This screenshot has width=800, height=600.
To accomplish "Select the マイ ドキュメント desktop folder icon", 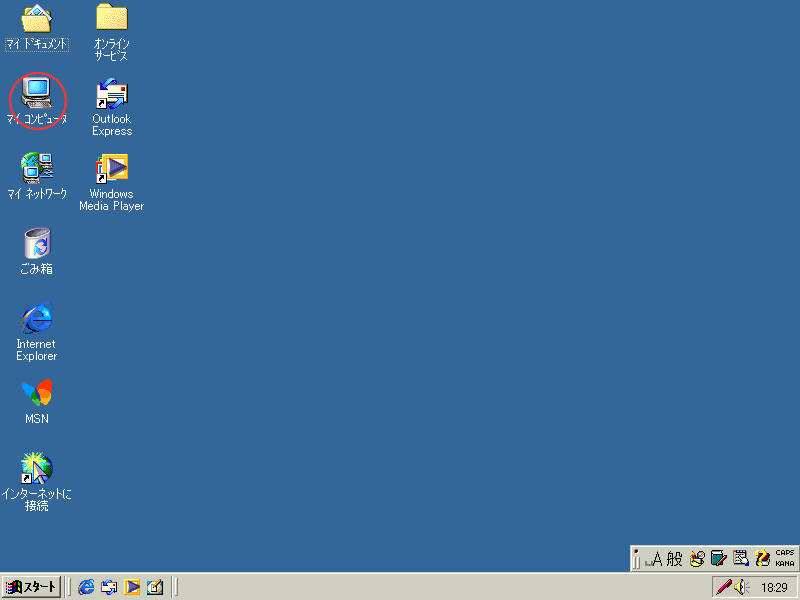I will 37,27.
